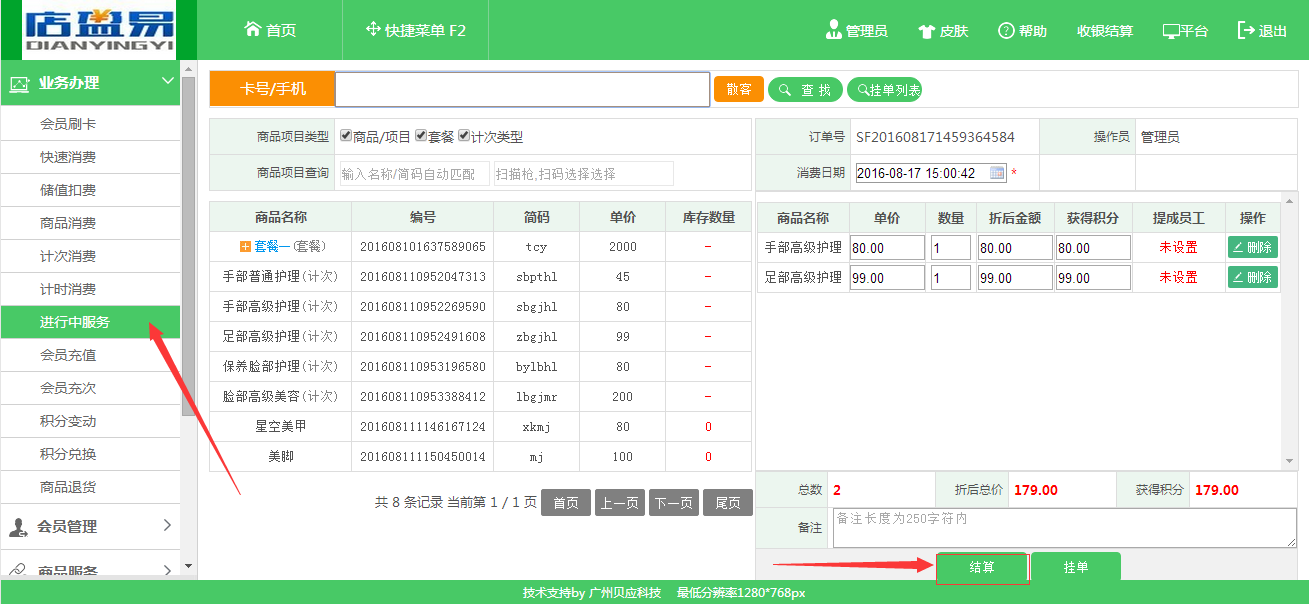Click 收银结算 in the top bar
The width and height of the screenshot is (1309, 604).
[x=1105, y=31]
